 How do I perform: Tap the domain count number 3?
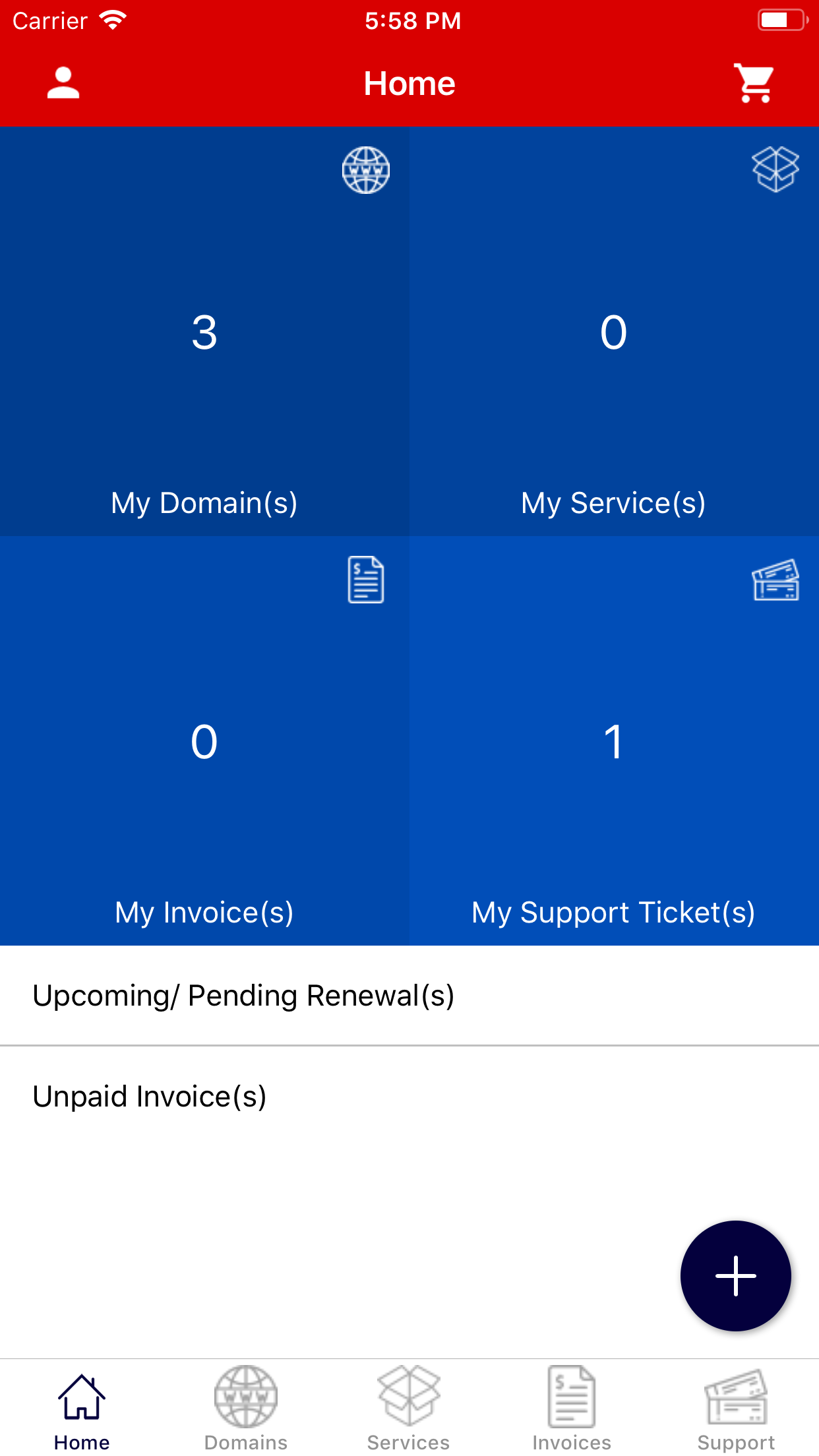(204, 332)
